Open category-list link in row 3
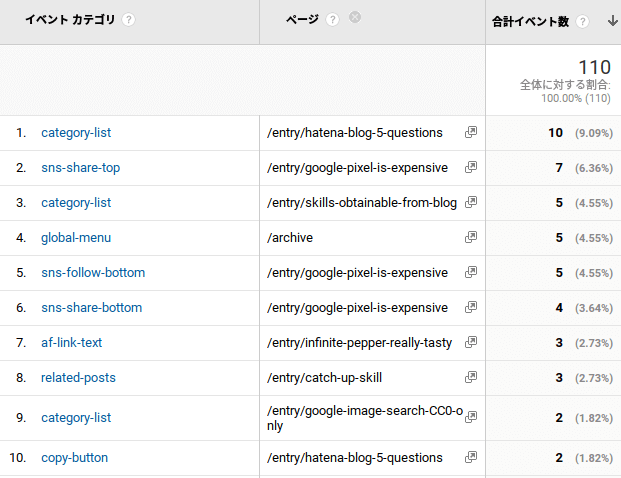This screenshot has height=478, width=621. tap(76, 203)
